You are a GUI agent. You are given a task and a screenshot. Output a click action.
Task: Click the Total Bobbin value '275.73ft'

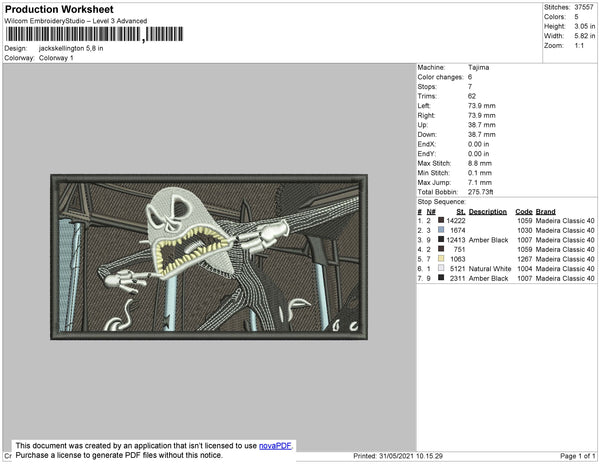tap(481, 192)
